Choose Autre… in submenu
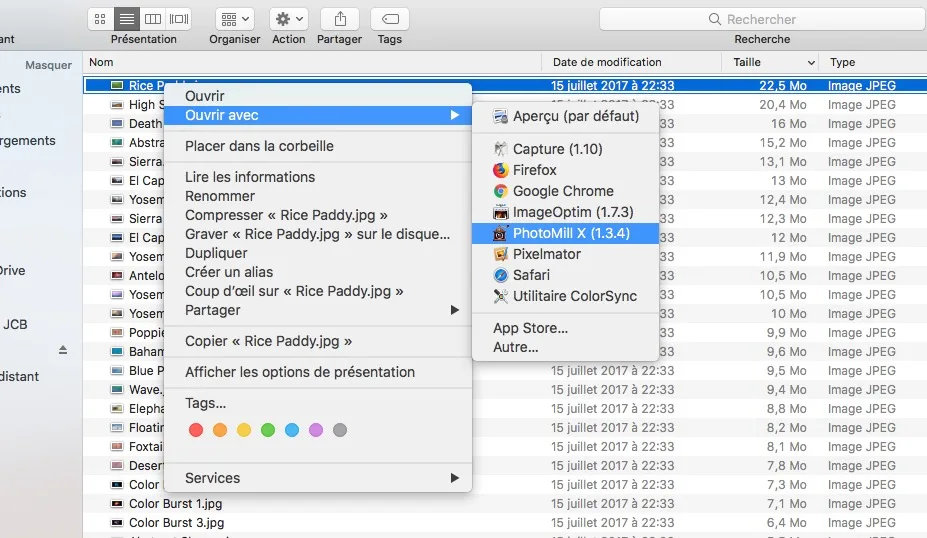927x538 pixels. coord(566,347)
